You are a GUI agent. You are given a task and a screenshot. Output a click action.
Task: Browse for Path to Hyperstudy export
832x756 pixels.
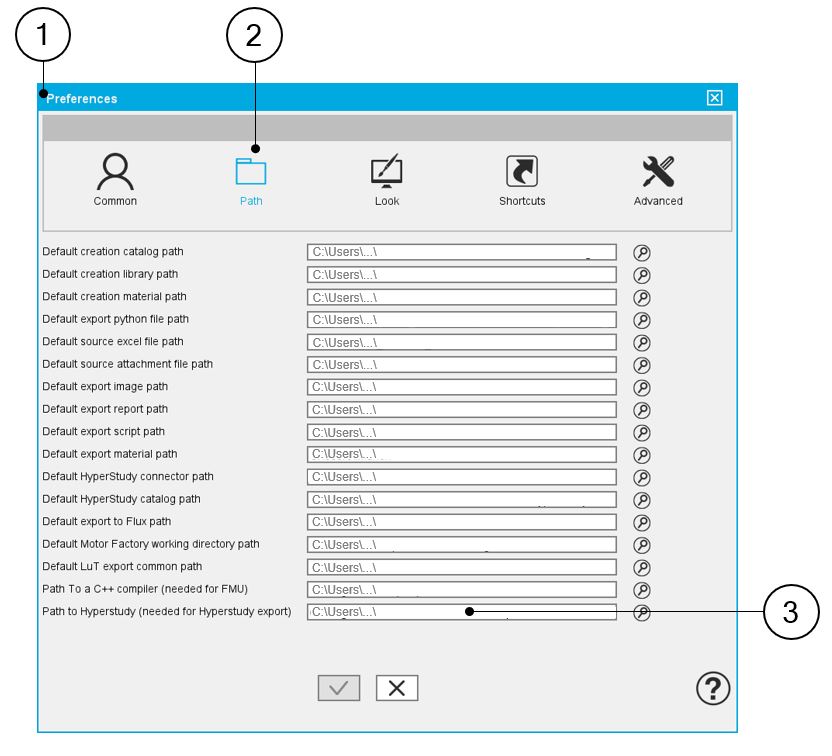(x=642, y=613)
